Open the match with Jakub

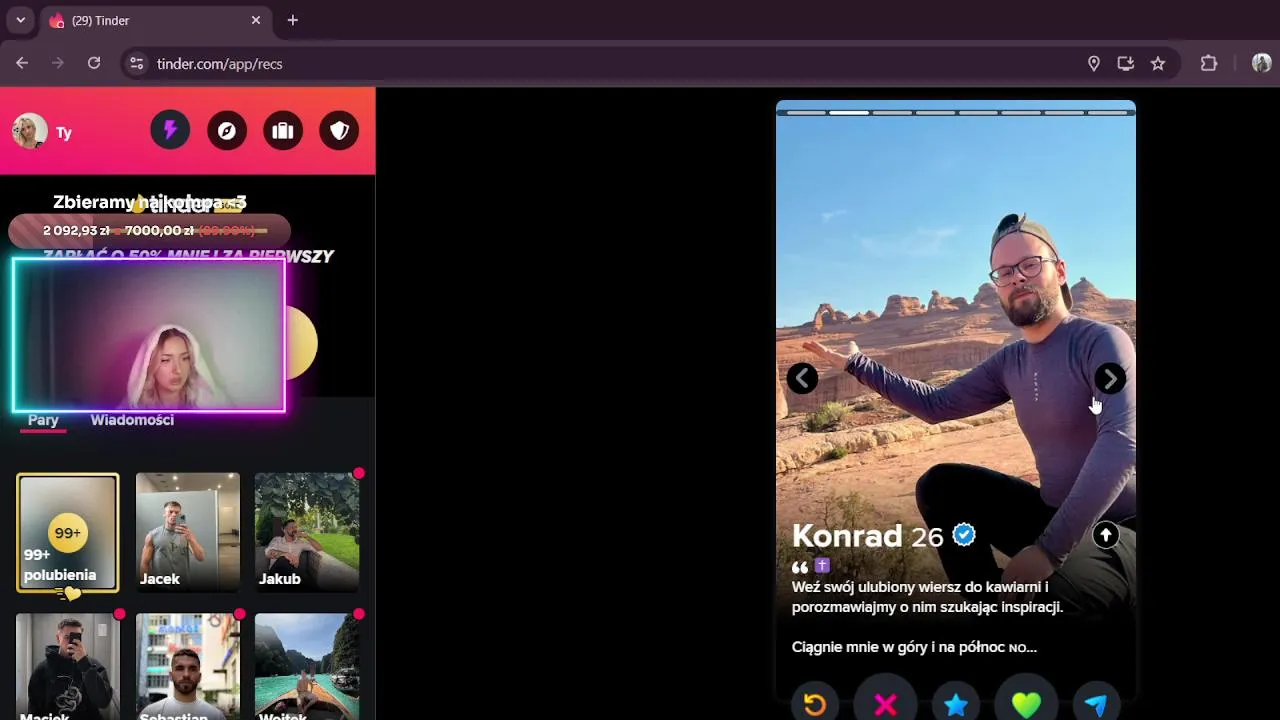[x=307, y=533]
